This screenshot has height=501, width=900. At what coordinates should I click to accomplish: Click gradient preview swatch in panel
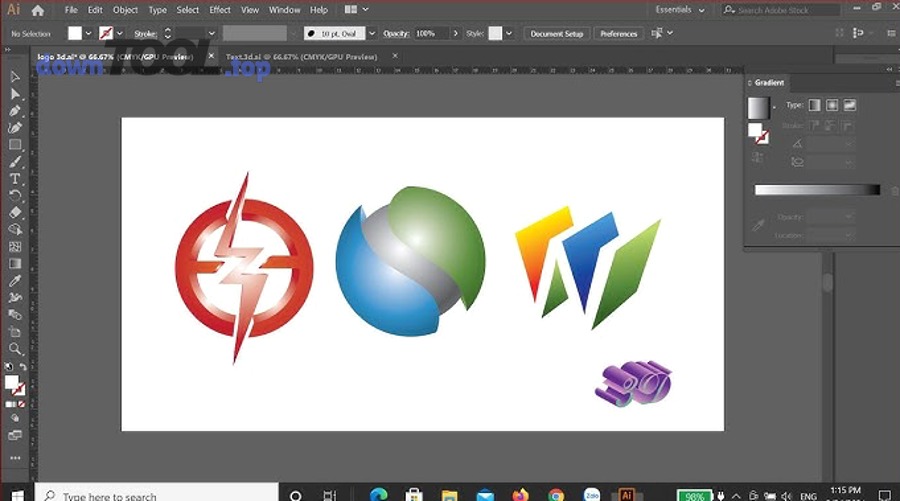tap(758, 108)
